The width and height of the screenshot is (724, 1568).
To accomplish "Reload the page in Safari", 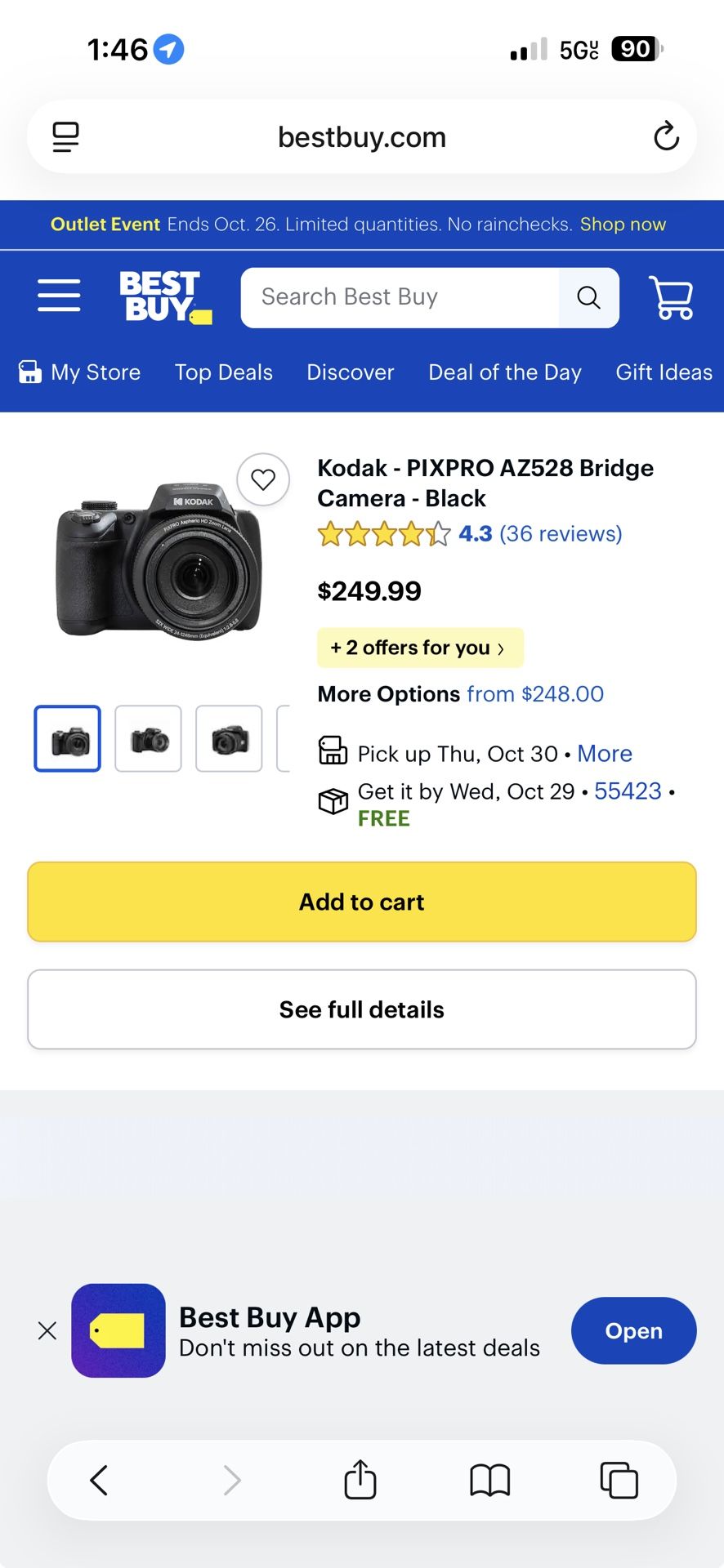I will (666, 136).
